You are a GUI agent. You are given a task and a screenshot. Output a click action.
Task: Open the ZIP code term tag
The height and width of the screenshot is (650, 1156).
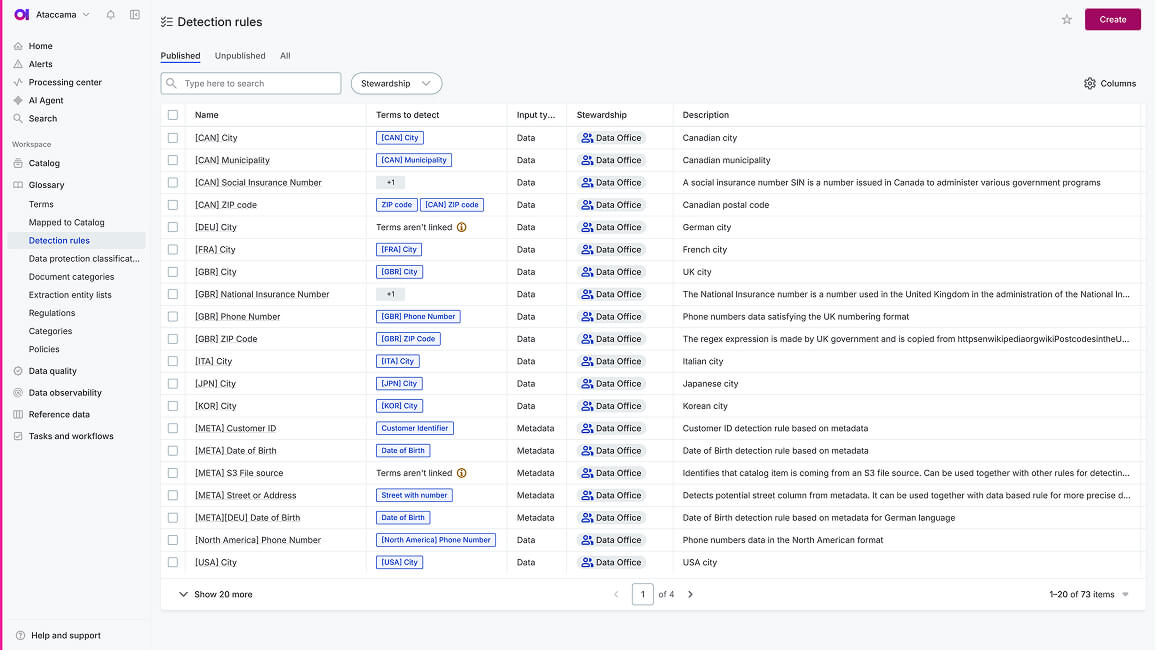point(397,205)
